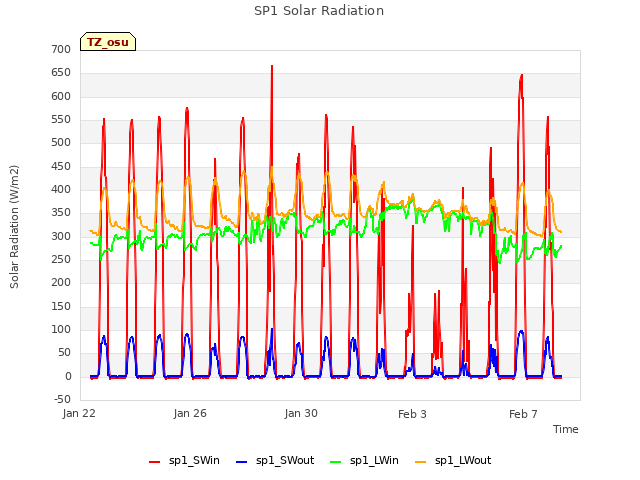Screen dimensions: 640x480
Task: Click the 200 y-axis tick label
Action: coord(61,282)
